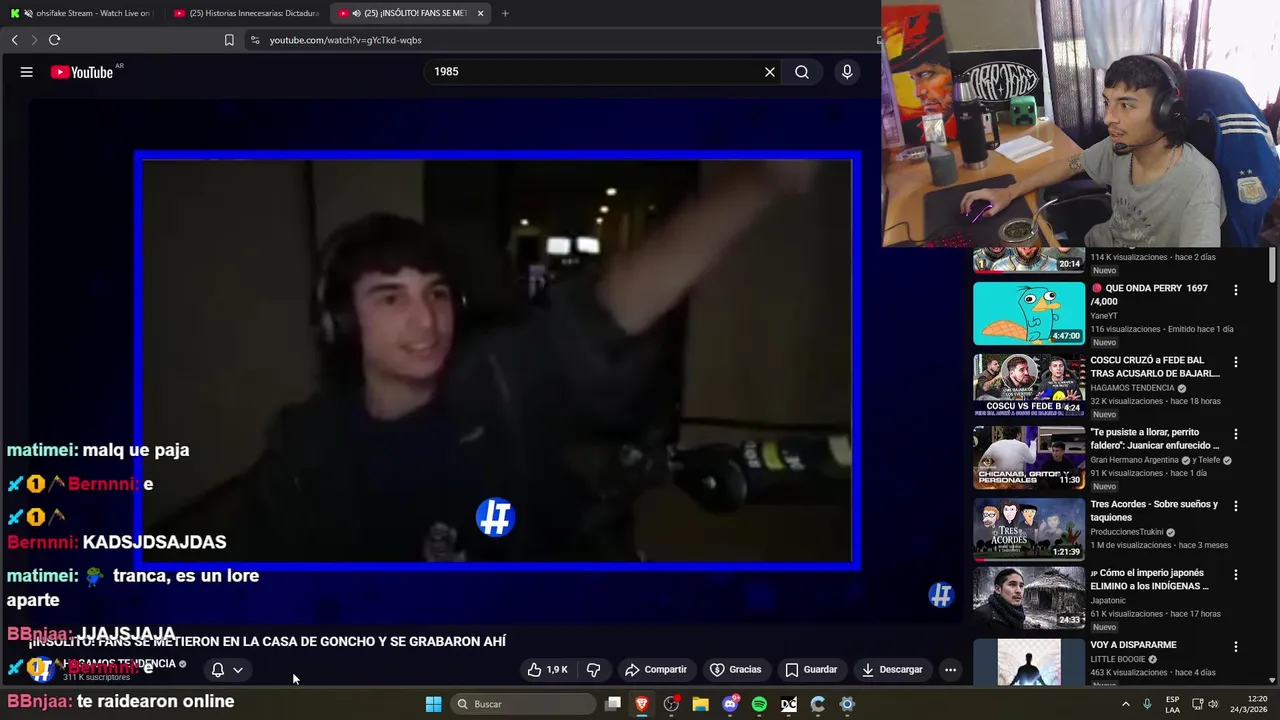Open Japatonic channel link
Viewport: 1280px width, 720px height.
[x=1108, y=602]
